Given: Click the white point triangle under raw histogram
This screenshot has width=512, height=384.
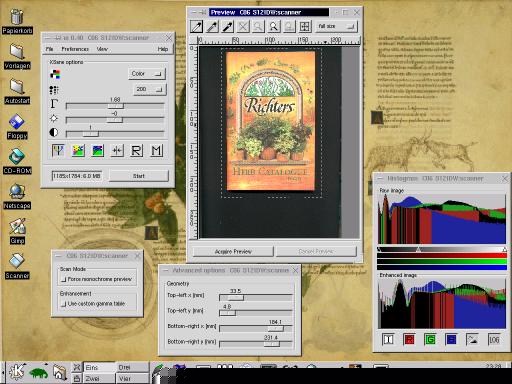Looking at the screenshot, I should click(x=505, y=249).
